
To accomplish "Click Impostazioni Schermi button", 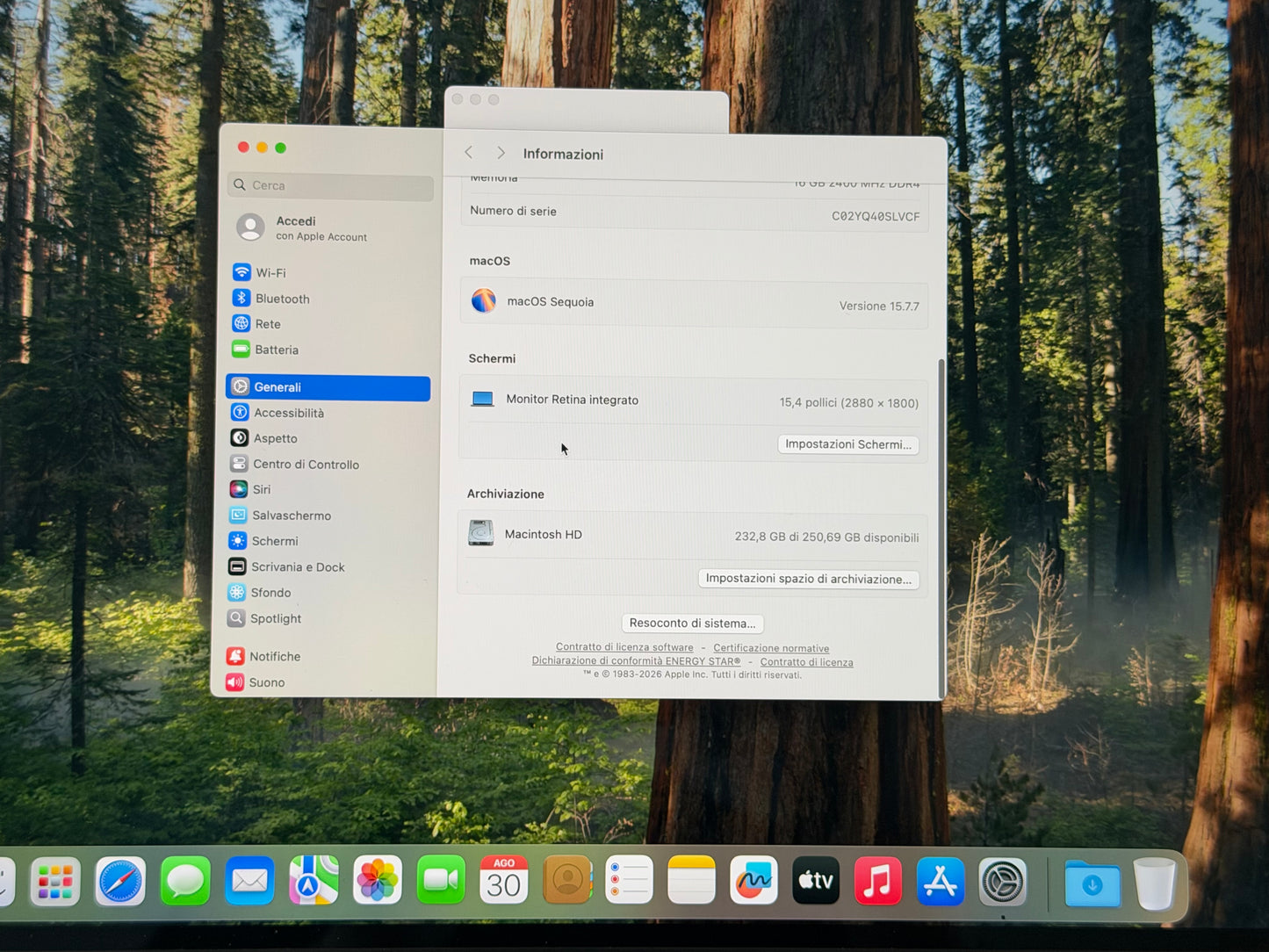I will click(848, 444).
